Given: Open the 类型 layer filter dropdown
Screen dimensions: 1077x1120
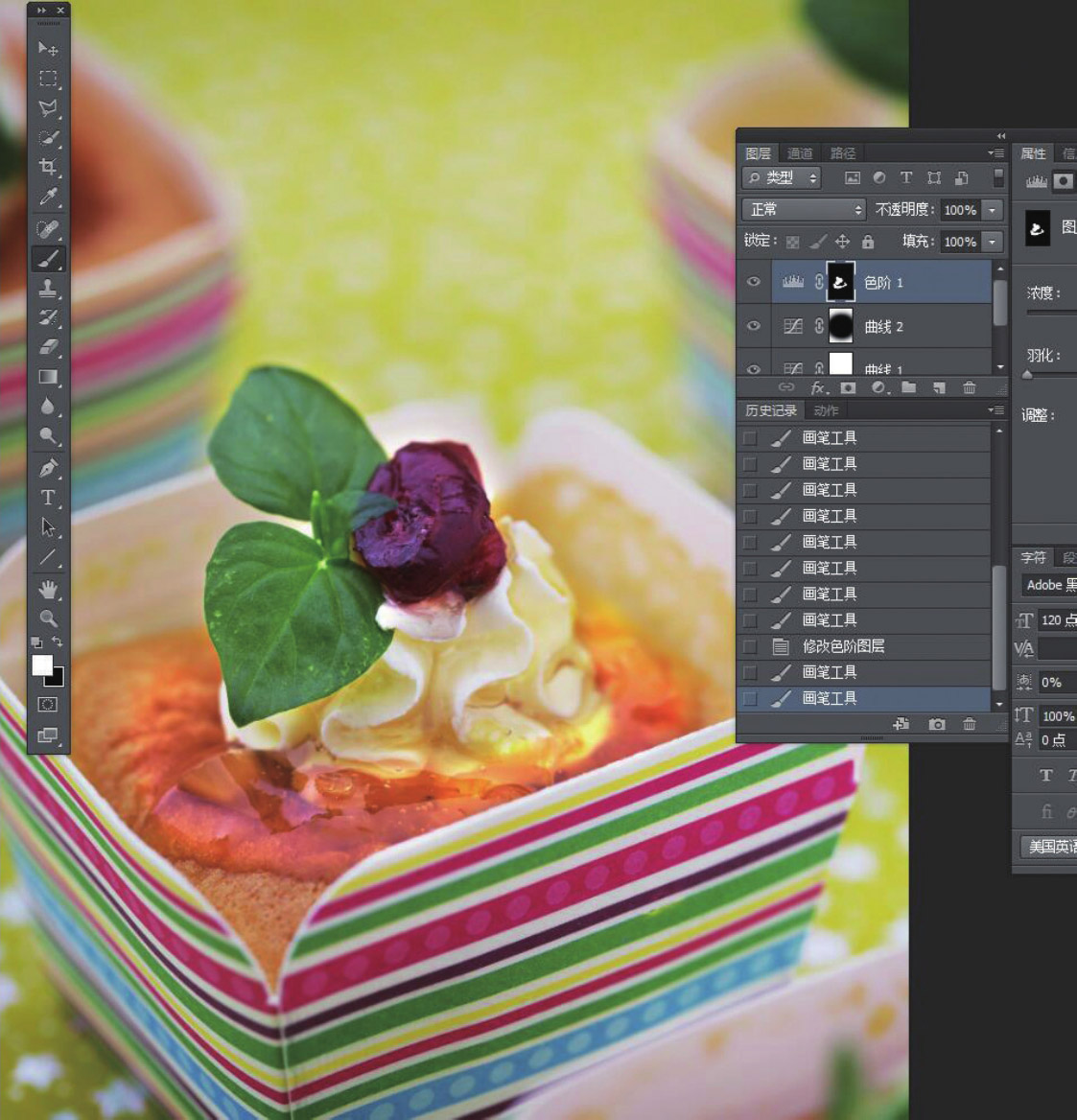Looking at the screenshot, I should click(x=783, y=177).
